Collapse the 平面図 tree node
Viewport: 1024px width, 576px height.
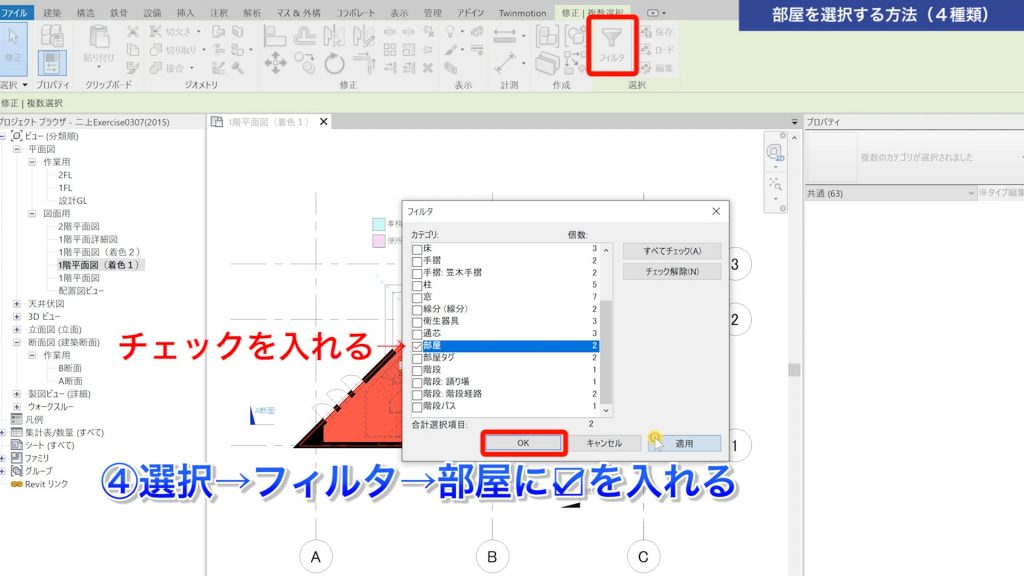tap(15, 147)
